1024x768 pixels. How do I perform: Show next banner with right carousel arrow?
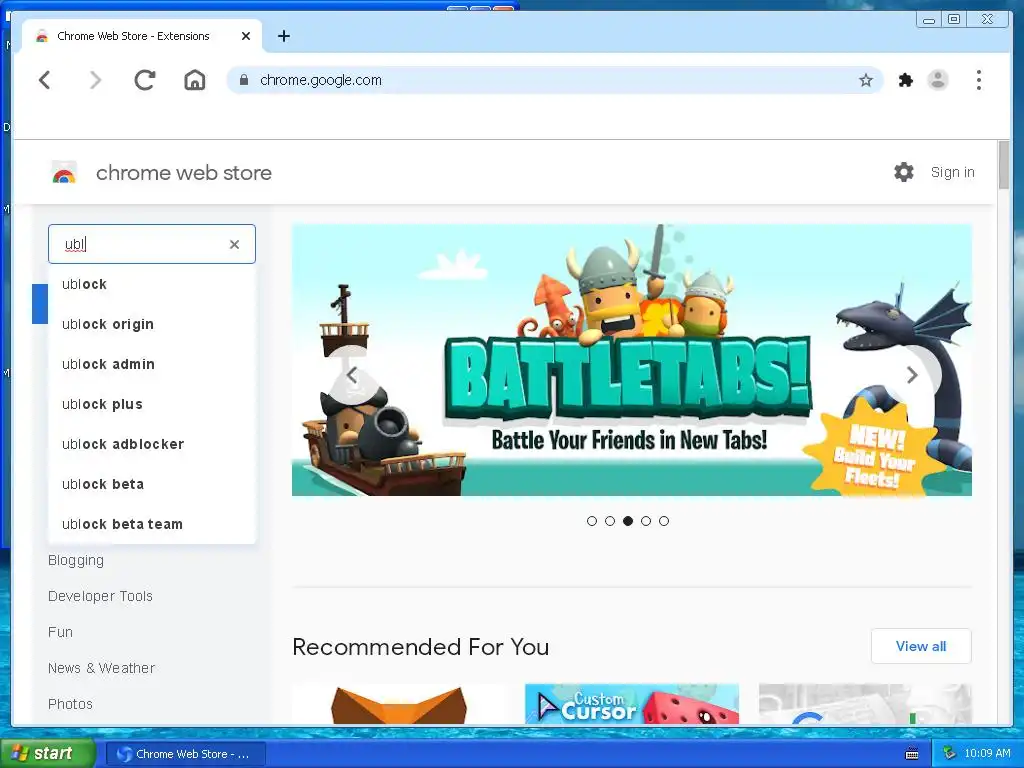coord(912,375)
